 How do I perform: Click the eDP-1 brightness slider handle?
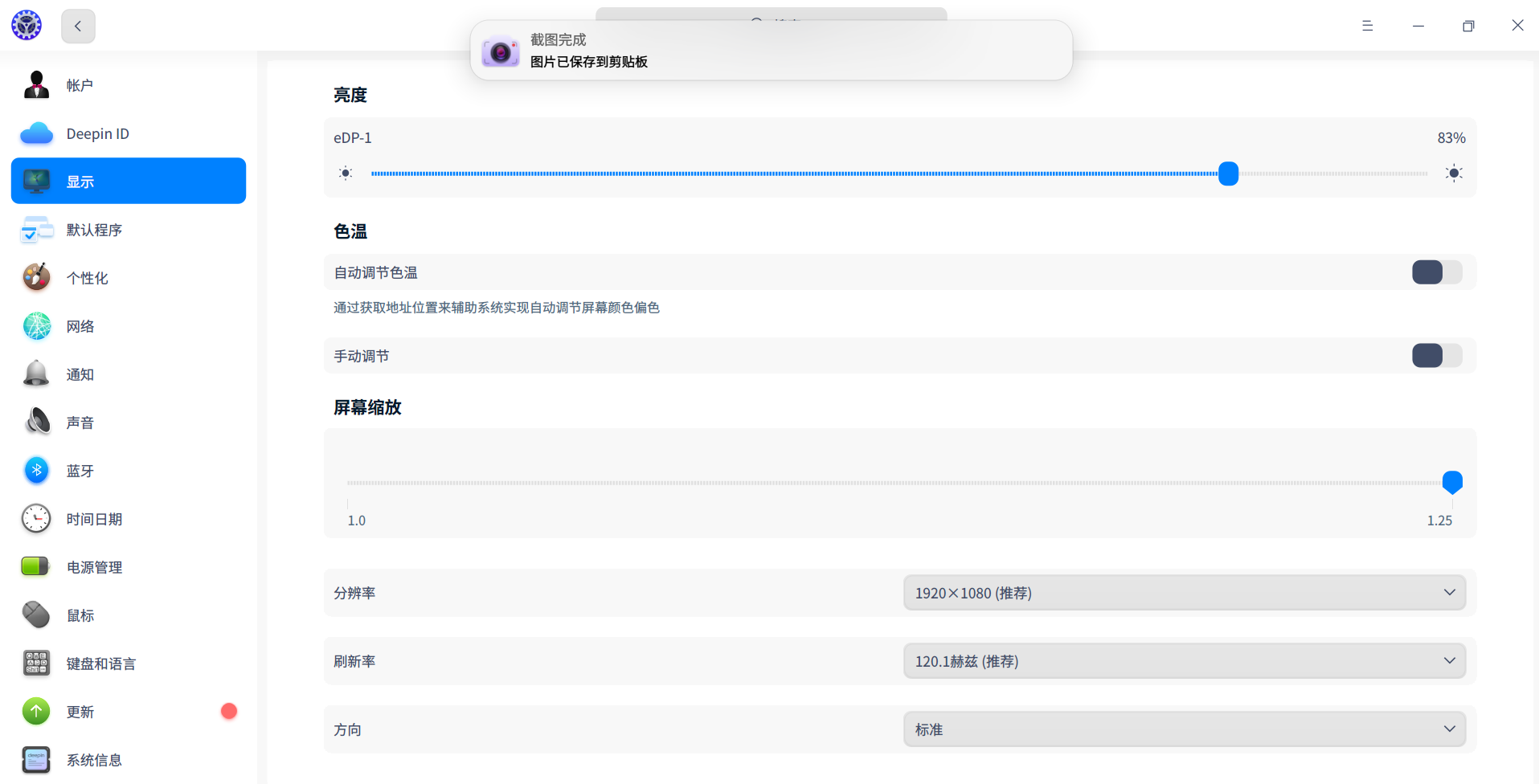(x=1228, y=174)
